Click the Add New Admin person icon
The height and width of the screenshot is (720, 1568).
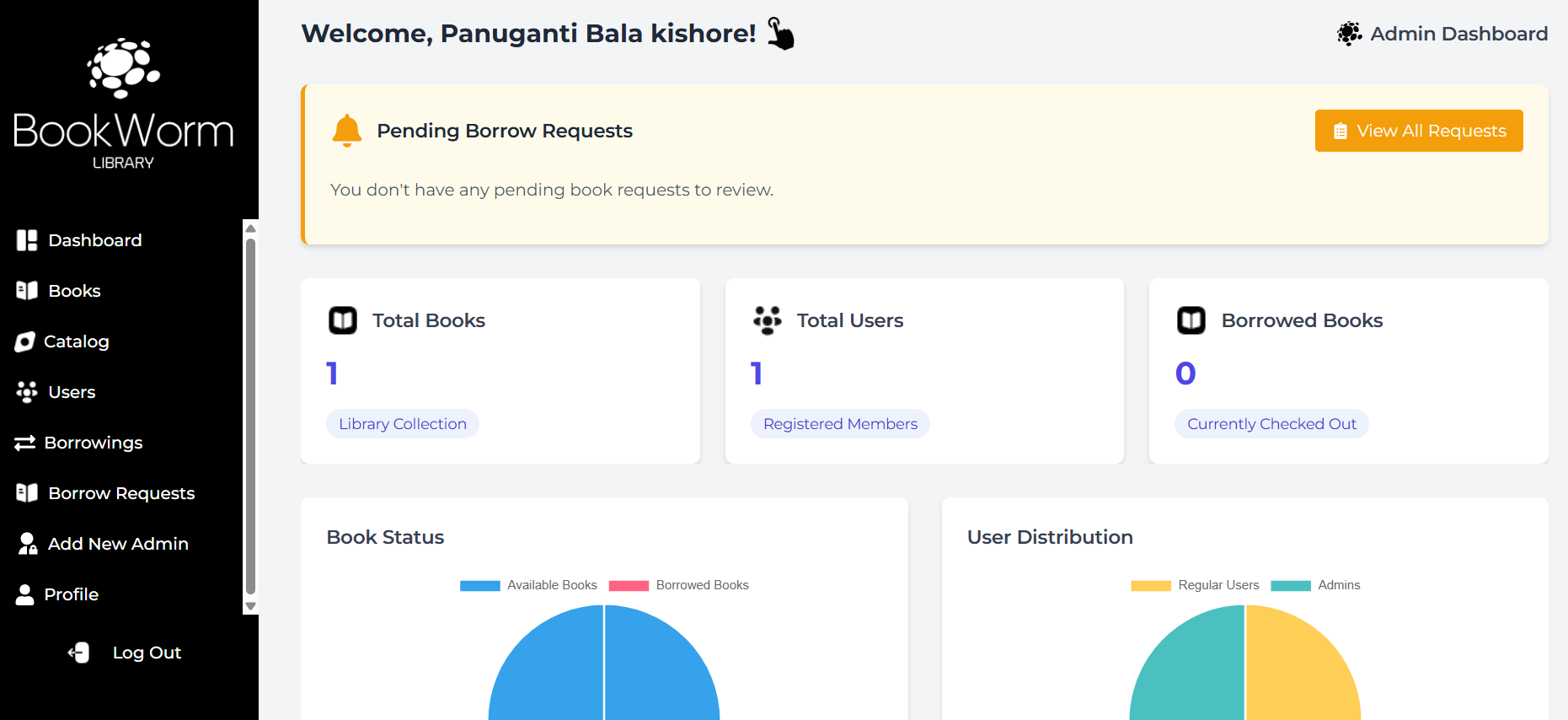[28, 544]
